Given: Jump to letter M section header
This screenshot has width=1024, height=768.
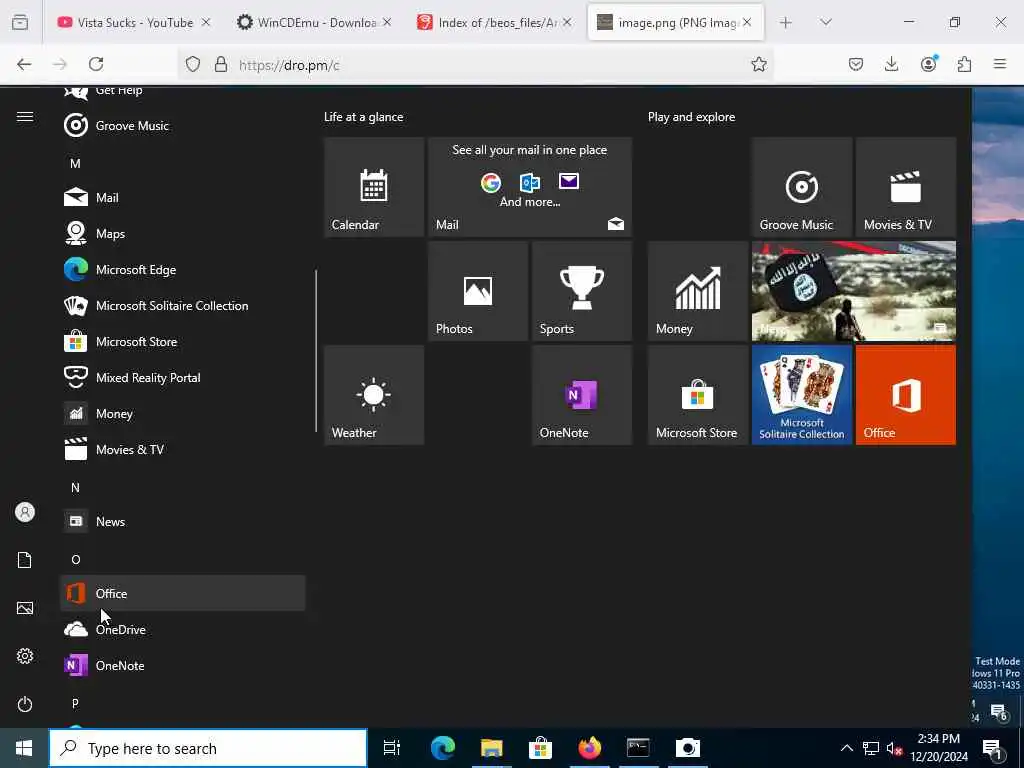Looking at the screenshot, I should [x=75, y=163].
